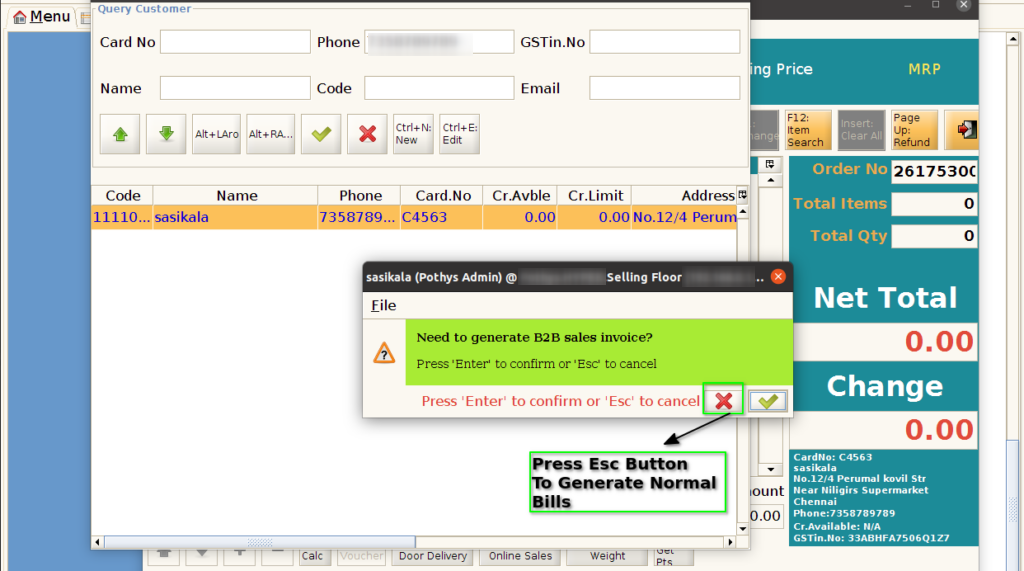Click Insert: Clear All button
Screen dimensions: 1024x571
tap(861, 130)
